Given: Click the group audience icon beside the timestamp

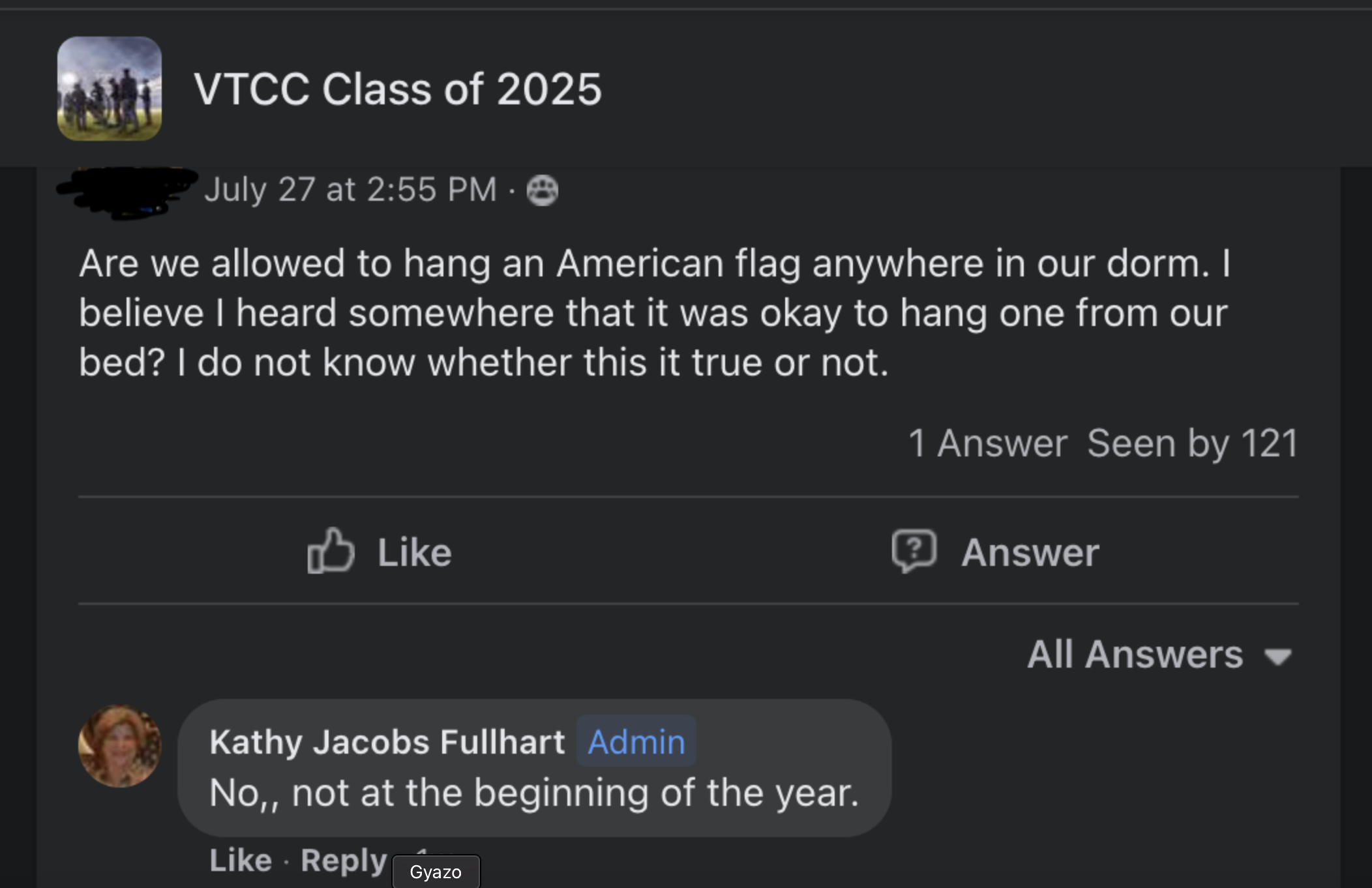Looking at the screenshot, I should (x=542, y=190).
